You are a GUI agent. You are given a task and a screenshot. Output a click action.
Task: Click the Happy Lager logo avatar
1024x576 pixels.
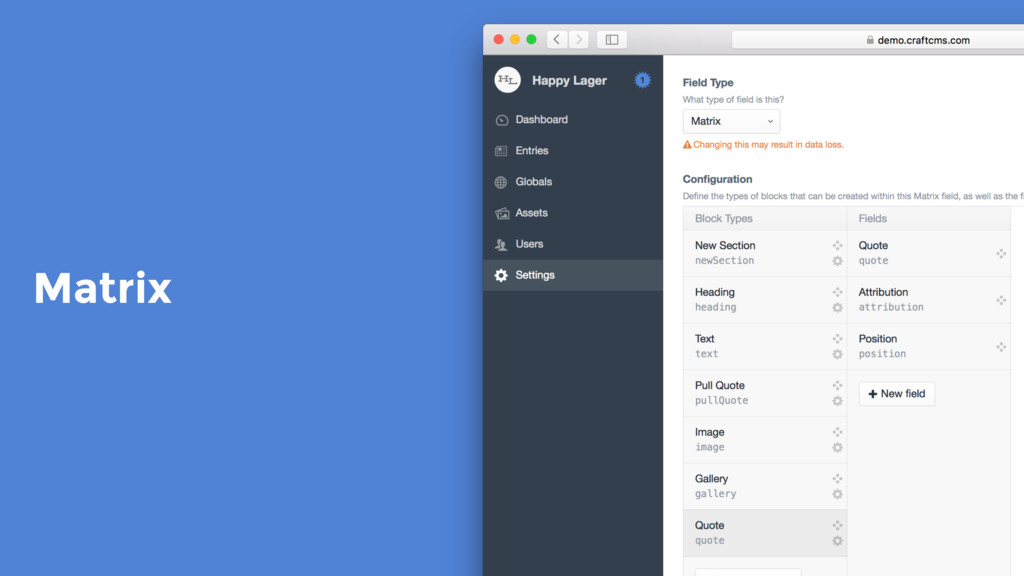507,80
